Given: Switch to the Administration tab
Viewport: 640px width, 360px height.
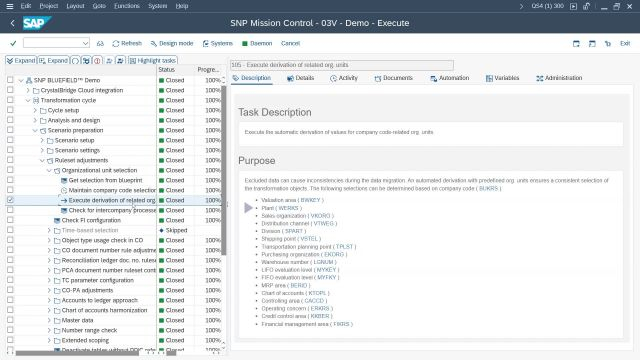Looking at the screenshot, I should 559,78.
